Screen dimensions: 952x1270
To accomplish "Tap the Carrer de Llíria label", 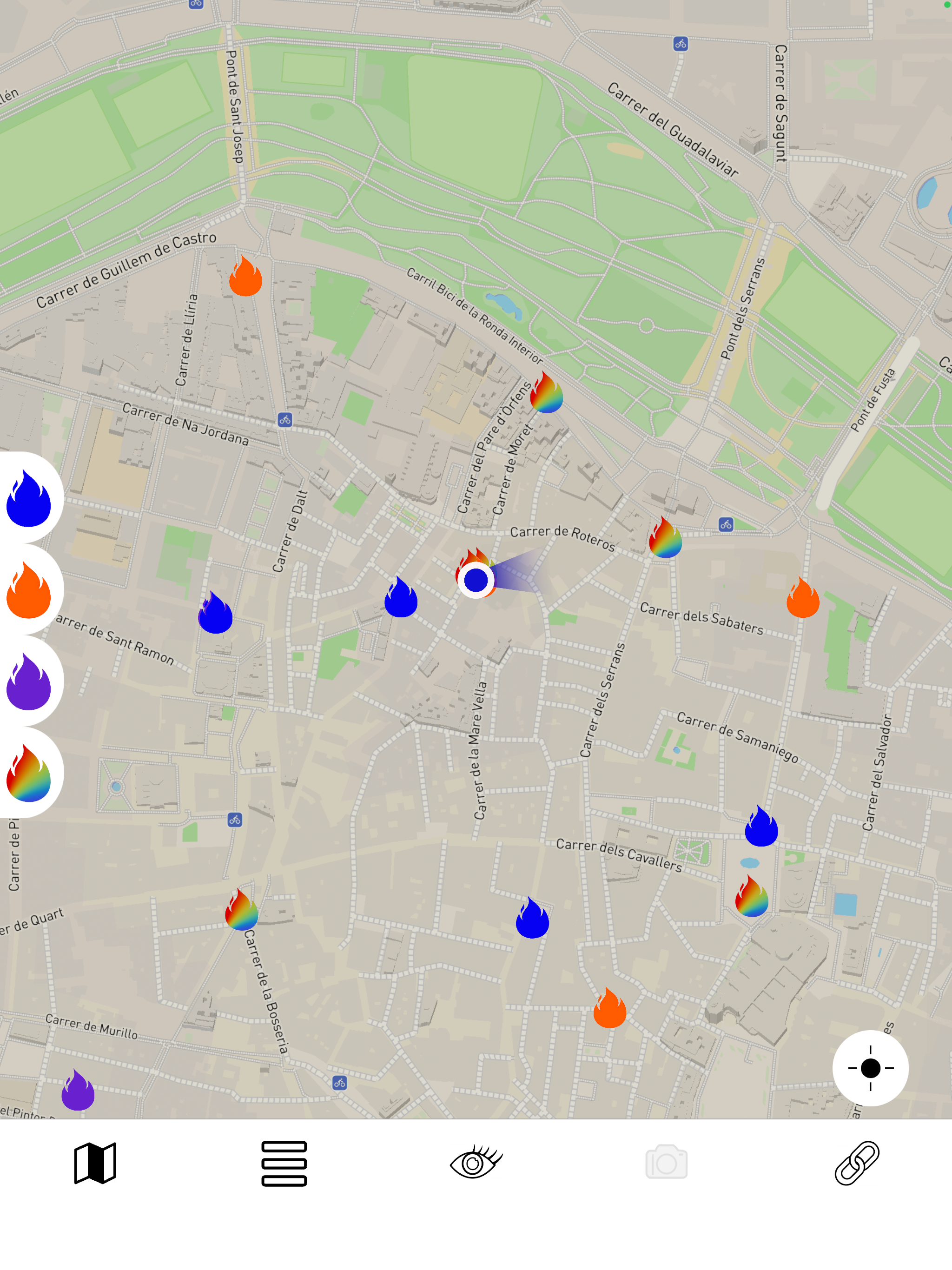I will pyautogui.click(x=186, y=340).
